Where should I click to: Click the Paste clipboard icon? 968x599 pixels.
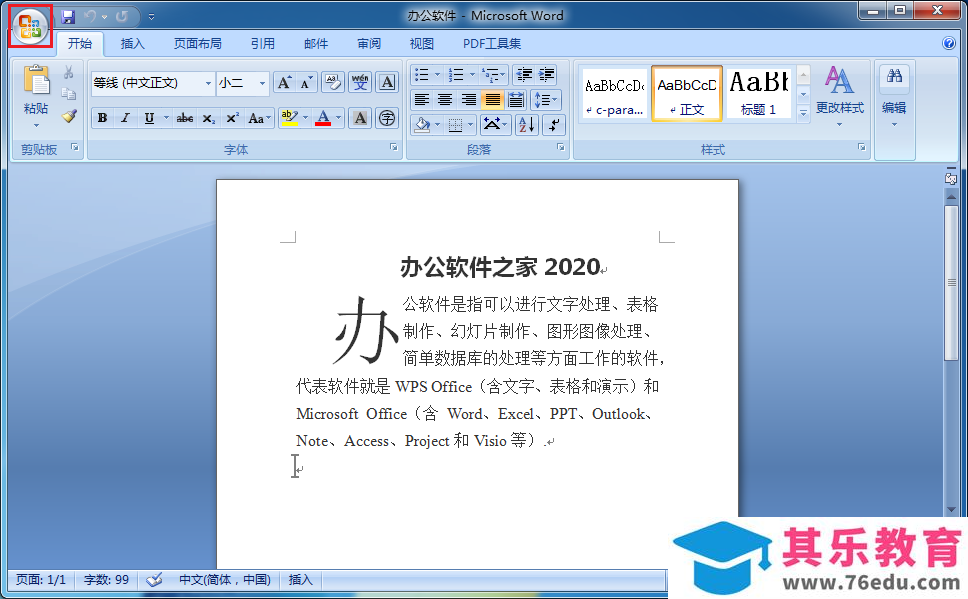click(x=36, y=80)
